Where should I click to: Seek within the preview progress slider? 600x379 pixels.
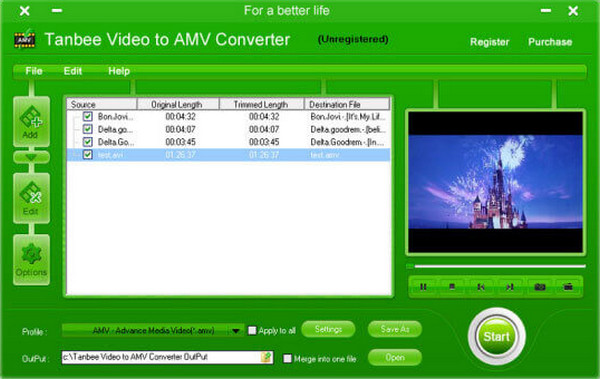496,266
